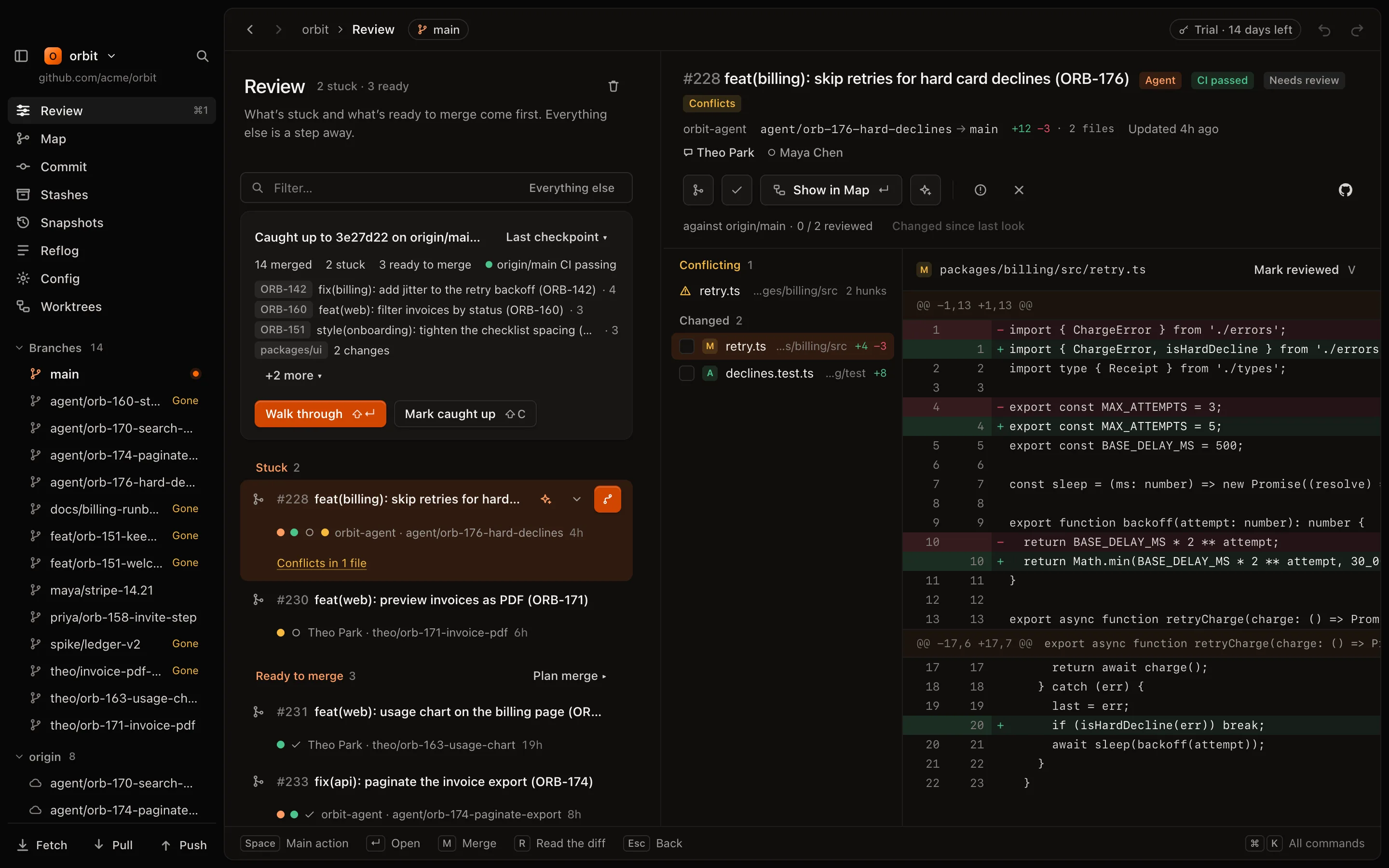This screenshot has height=868, width=1389.
Task: Click the clock snooze icon in PR toolbar
Action: 980,190
